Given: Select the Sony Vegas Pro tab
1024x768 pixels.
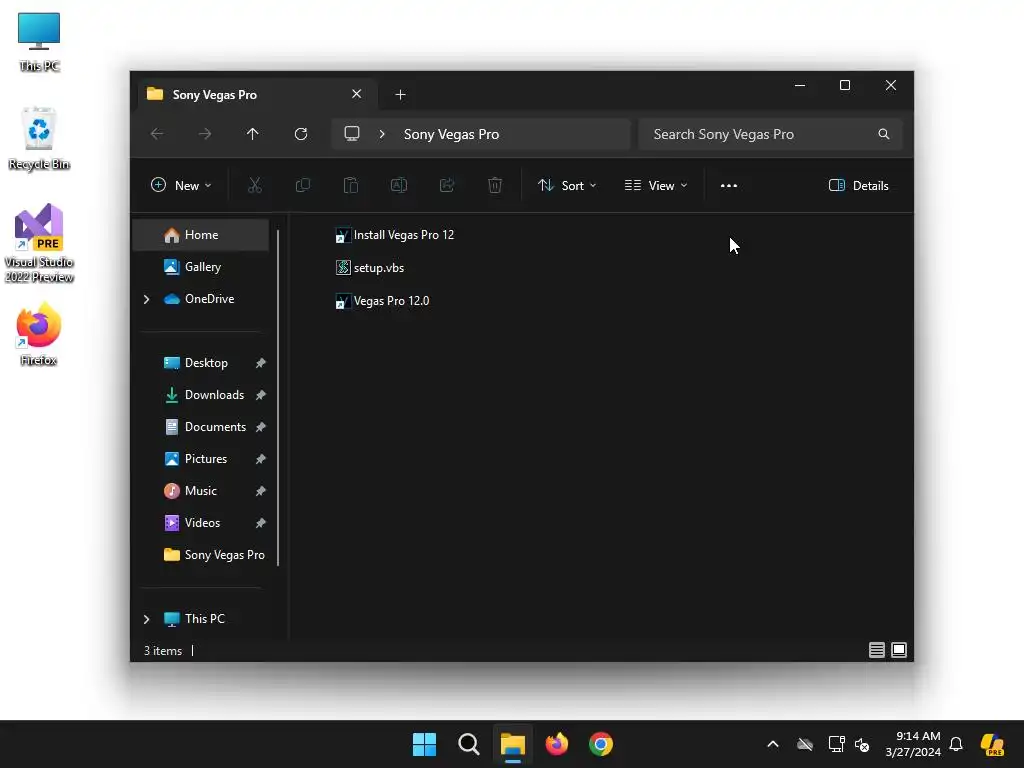Looking at the screenshot, I should coord(257,95).
